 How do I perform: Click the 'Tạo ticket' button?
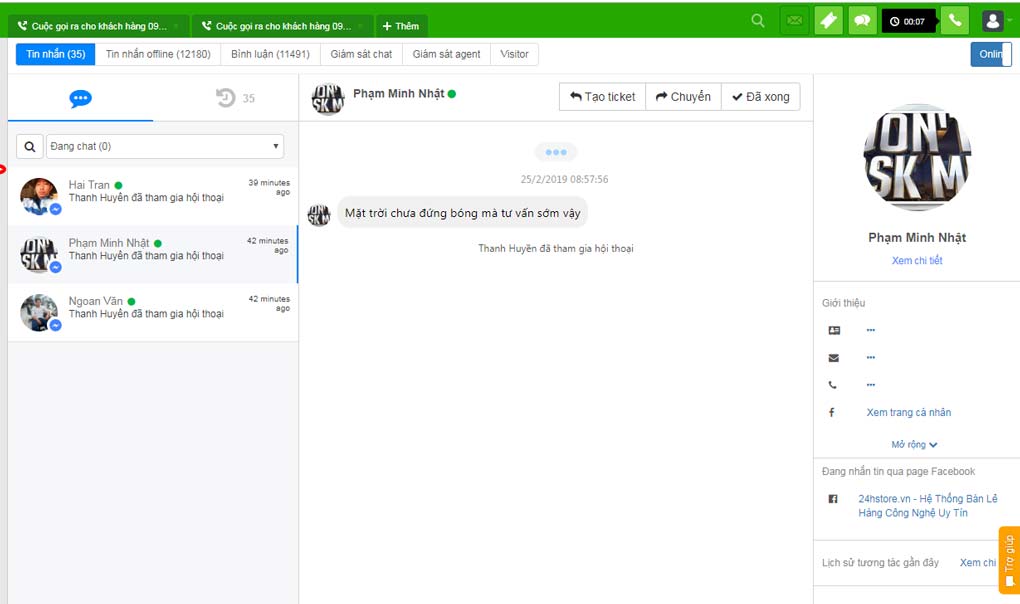pyautogui.click(x=602, y=97)
